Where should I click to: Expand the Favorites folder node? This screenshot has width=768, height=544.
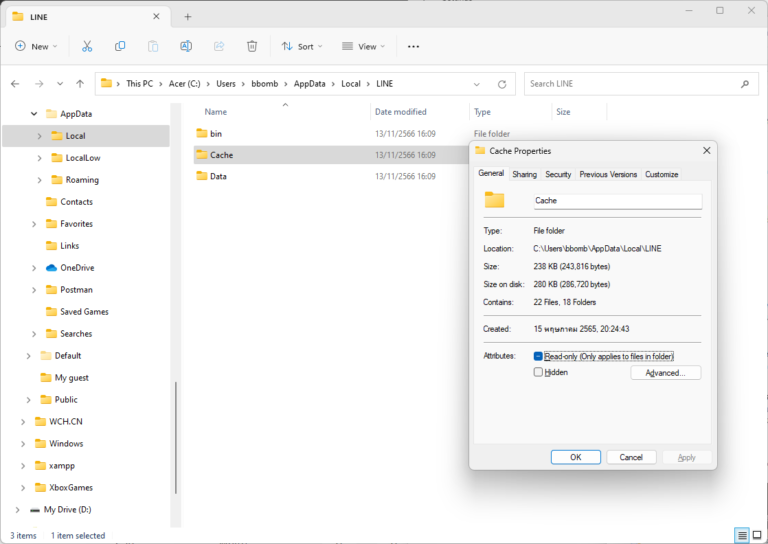pyautogui.click(x=34, y=224)
